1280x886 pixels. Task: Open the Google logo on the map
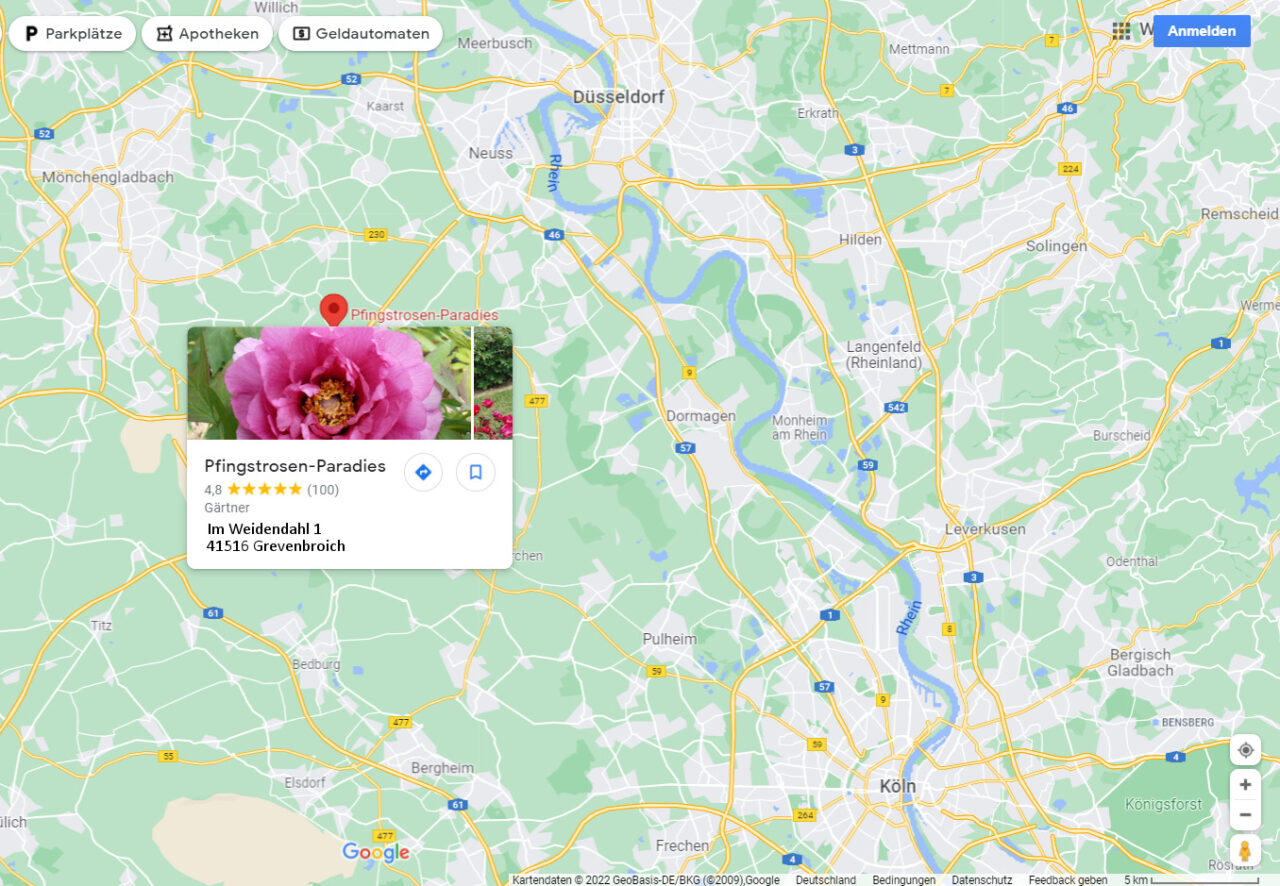(374, 851)
